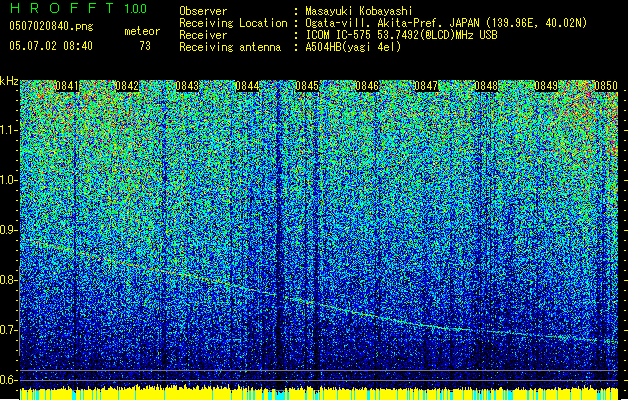629x400 pixels.
Task: Click the 0841 time marker
Action: click(68, 87)
